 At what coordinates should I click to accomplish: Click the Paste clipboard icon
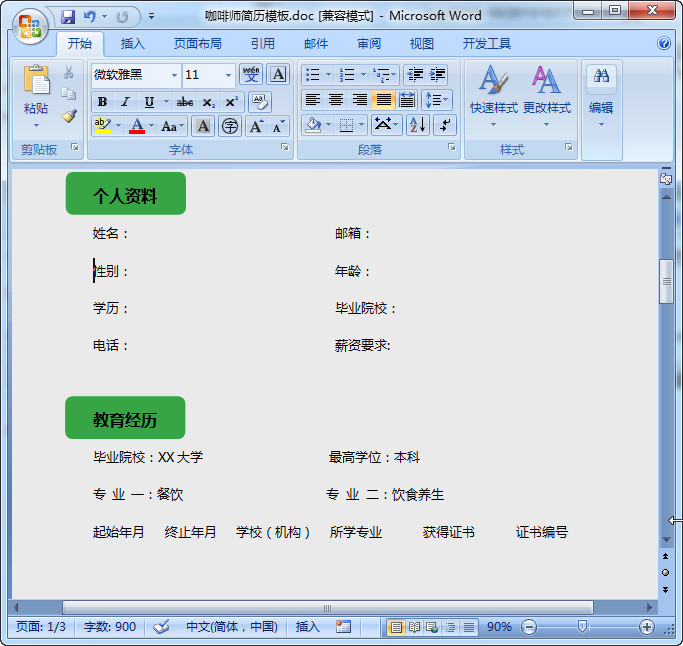(36, 79)
